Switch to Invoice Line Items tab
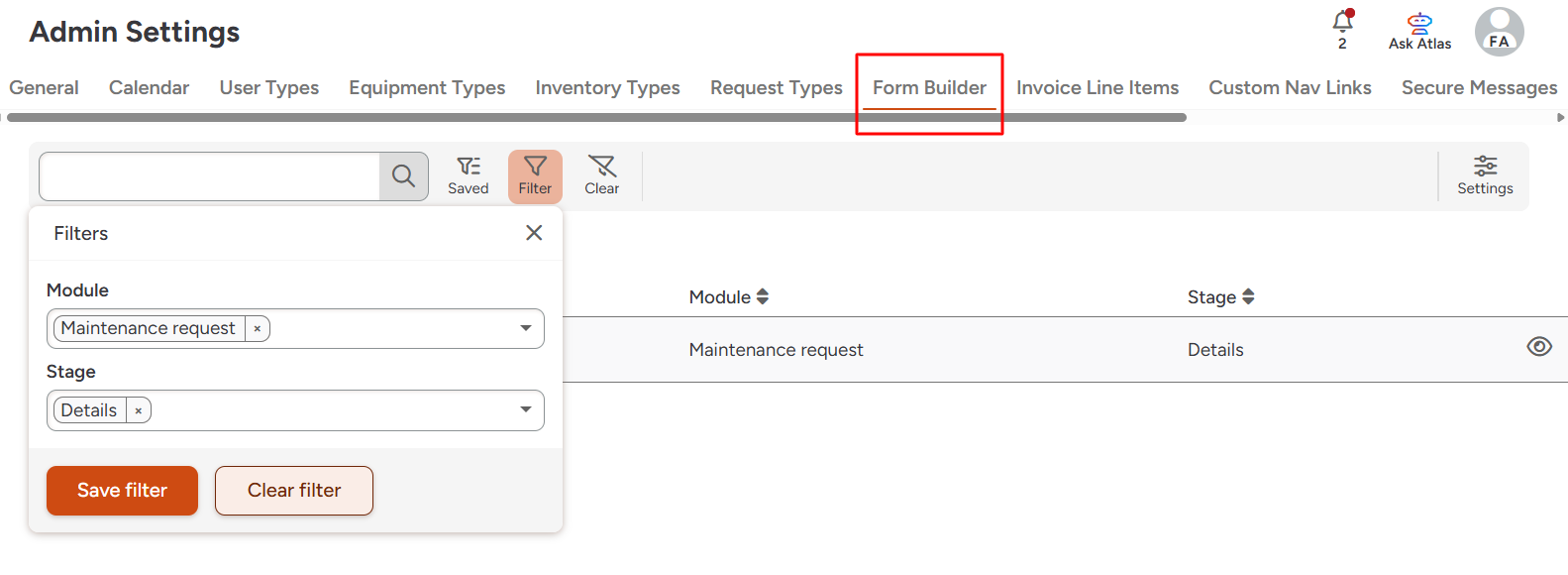Viewport: 1568px width, 575px height. 1097,88
